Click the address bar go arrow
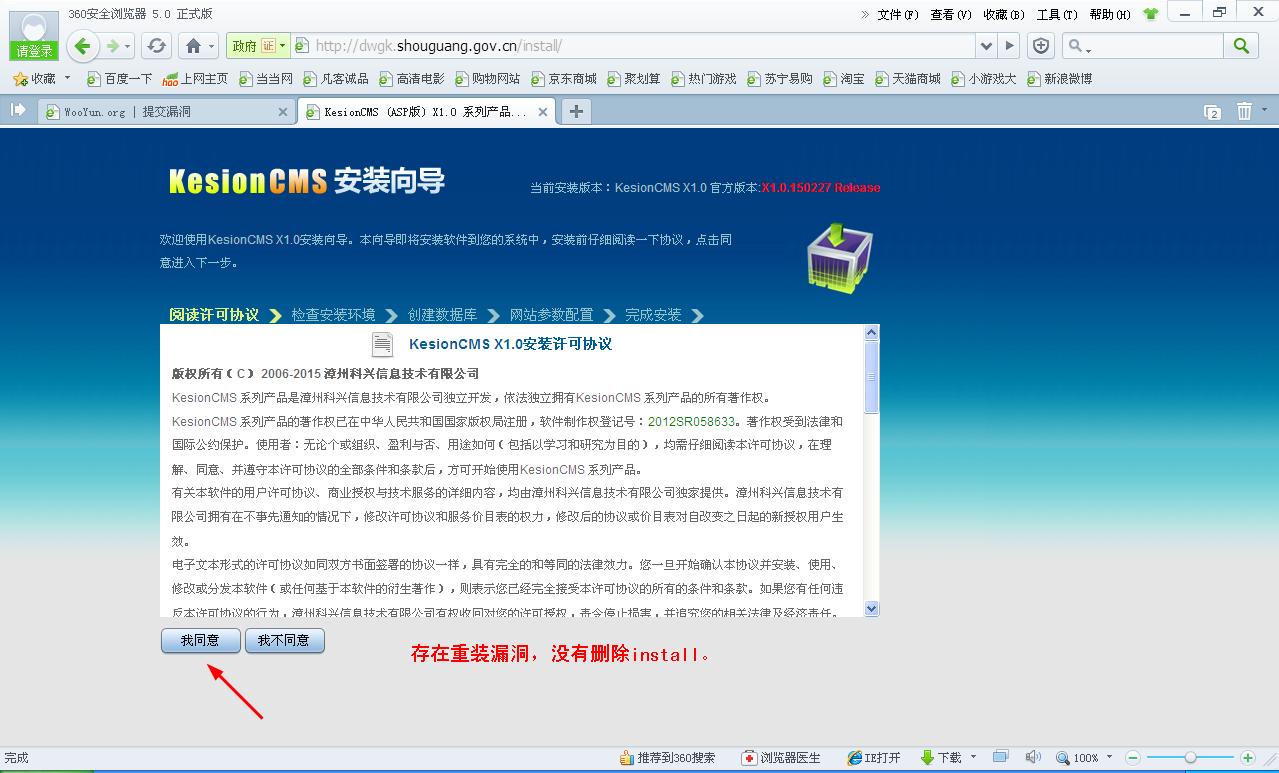 (1010, 46)
